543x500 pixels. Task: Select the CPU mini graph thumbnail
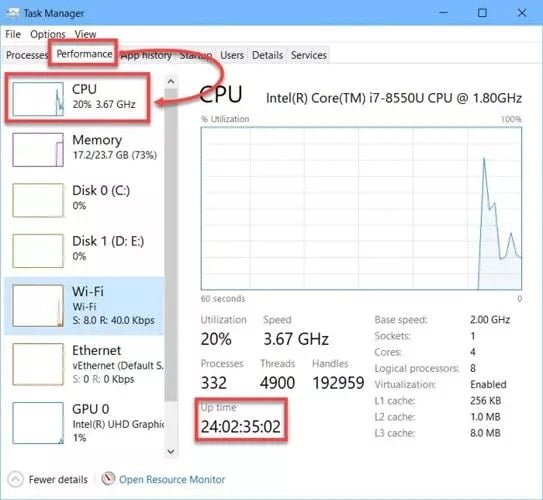pos(38,99)
